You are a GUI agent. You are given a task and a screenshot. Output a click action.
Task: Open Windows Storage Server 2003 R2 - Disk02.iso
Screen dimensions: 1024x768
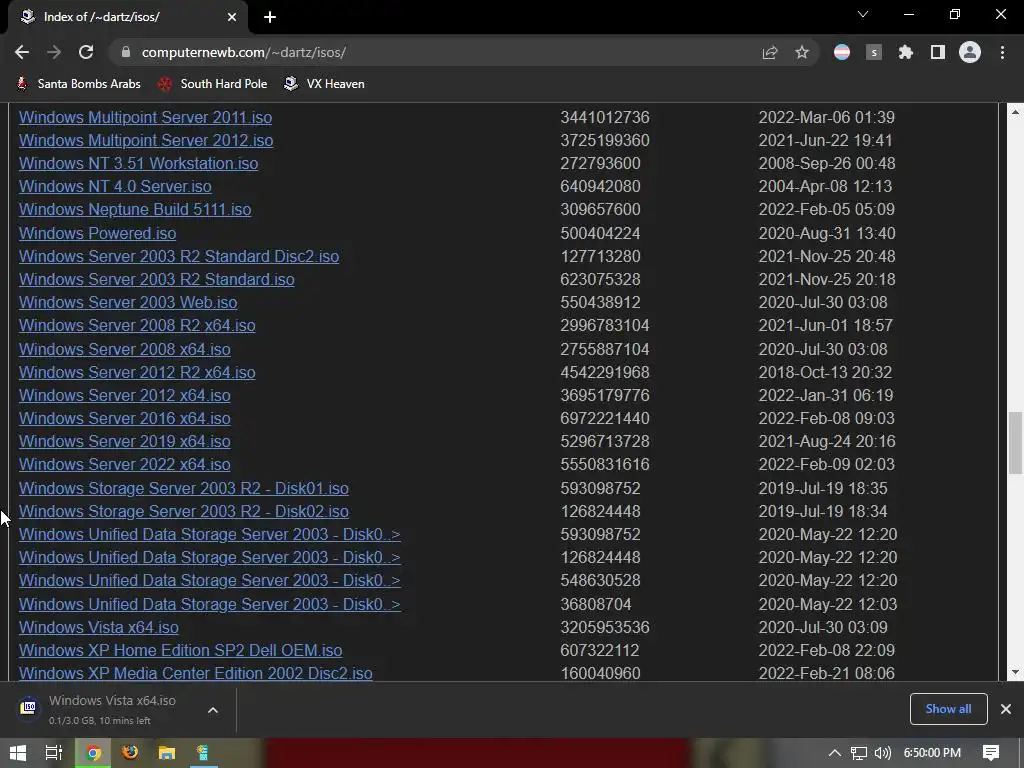(x=184, y=511)
